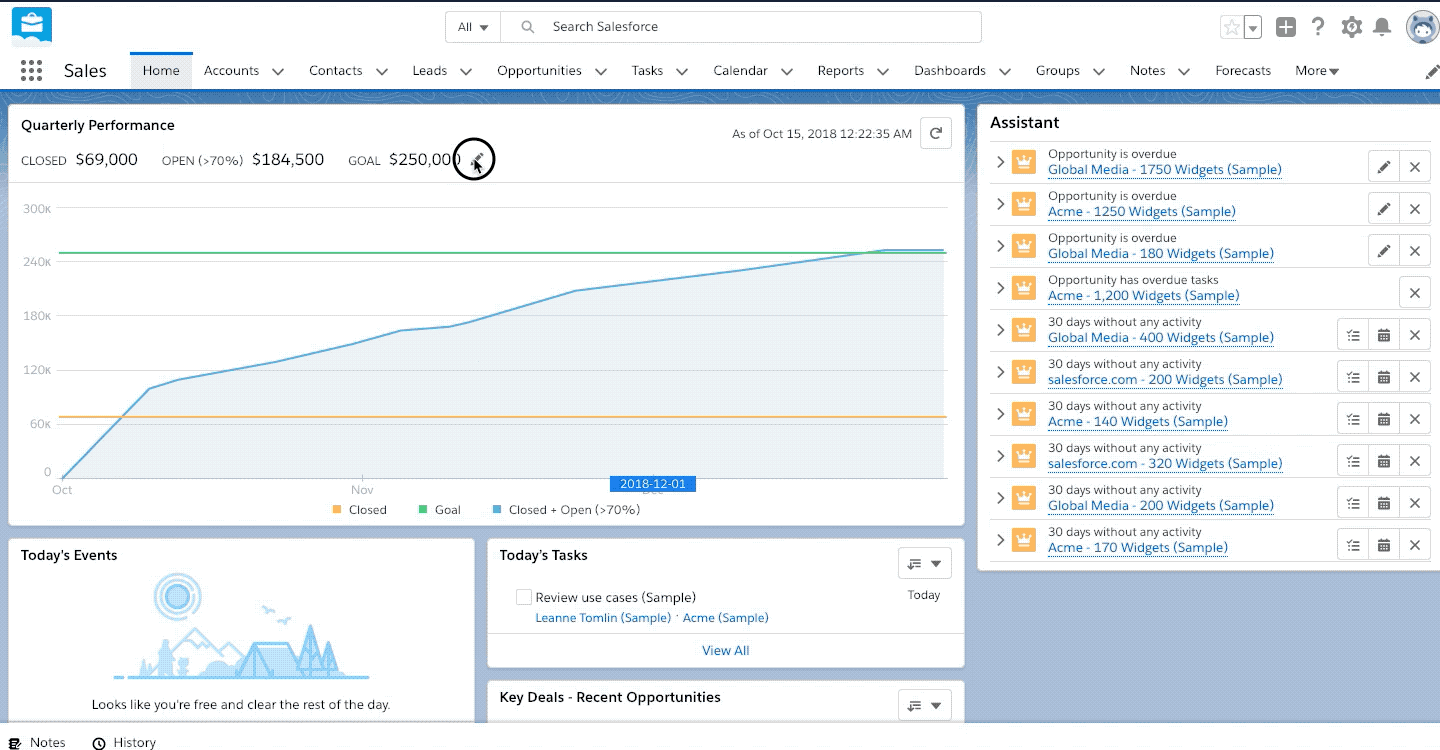Screen dimensions: 1440x750
Task: Toggle Closed series in chart legend
Action: (359, 510)
